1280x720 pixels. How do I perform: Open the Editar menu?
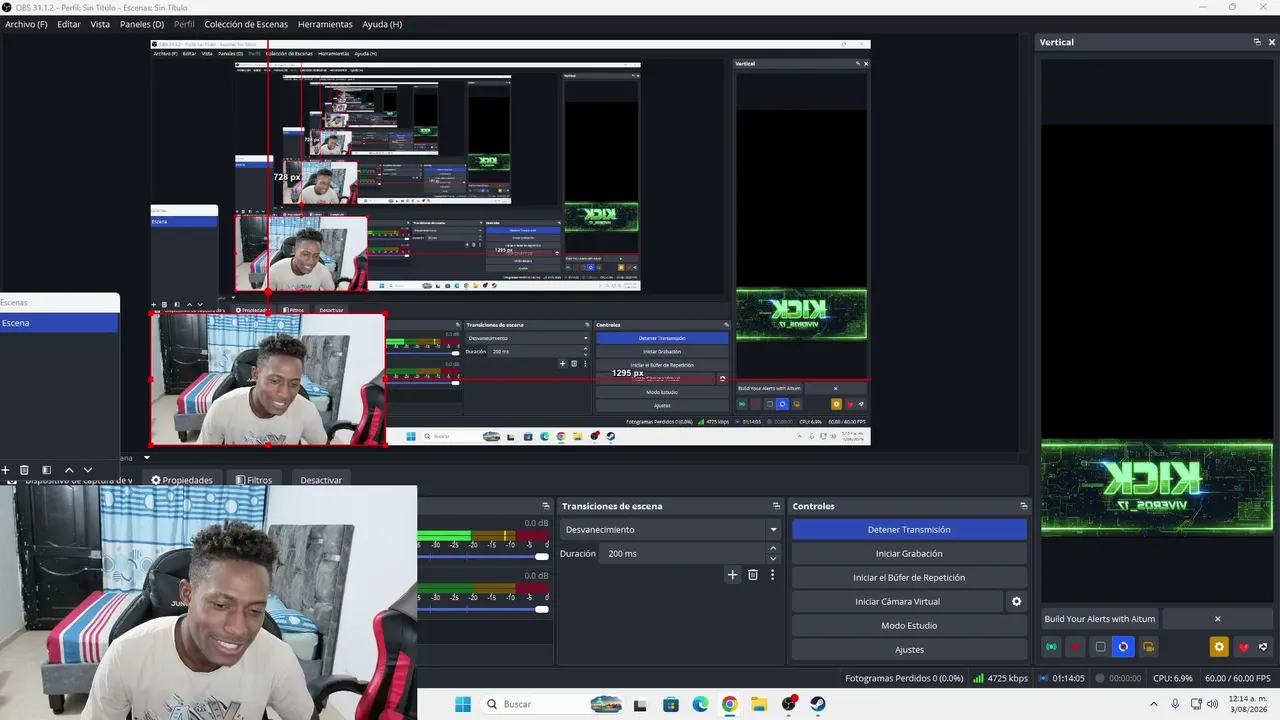(69, 24)
